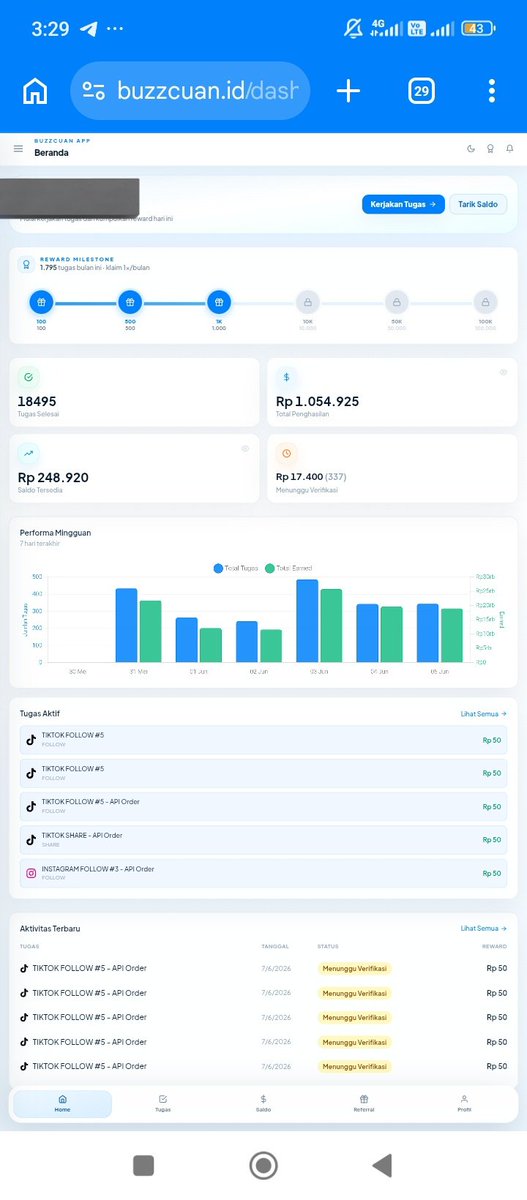Tap the locked 10K milestone
527x1200 pixels.
click(x=307, y=301)
